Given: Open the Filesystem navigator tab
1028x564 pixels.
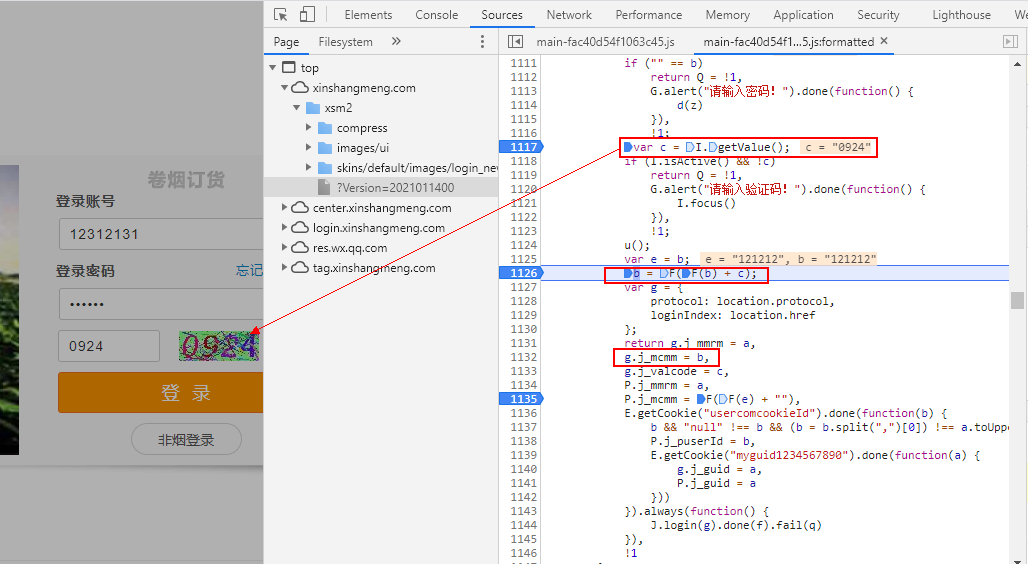Looking at the screenshot, I should coord(345,42).
